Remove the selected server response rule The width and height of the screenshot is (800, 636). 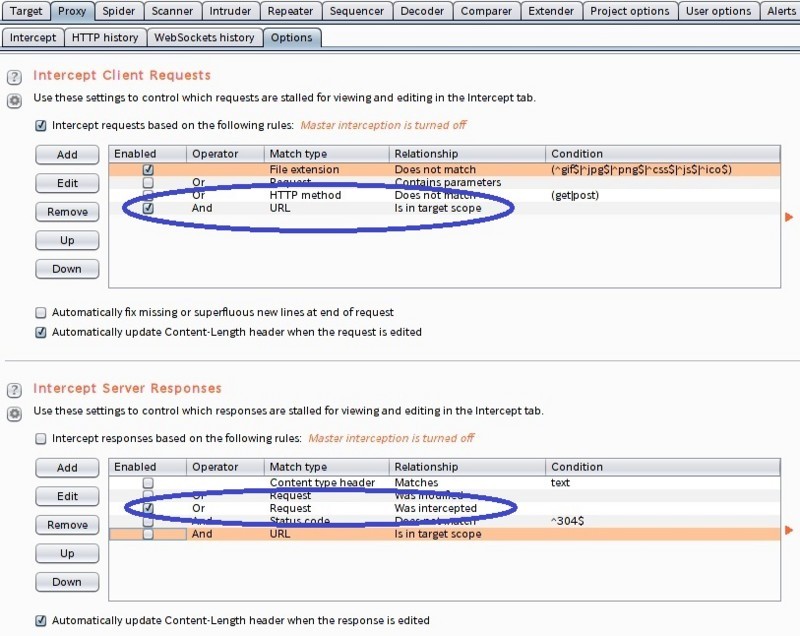(x=67, y=525)
